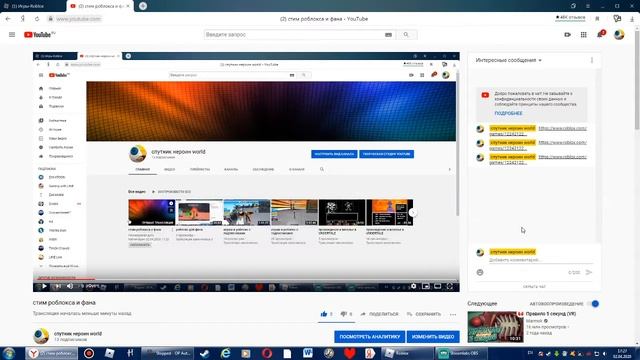This screenshot has width=640, height=360.
Task: Send the chat message with the arrow
Action: (589, 272)
